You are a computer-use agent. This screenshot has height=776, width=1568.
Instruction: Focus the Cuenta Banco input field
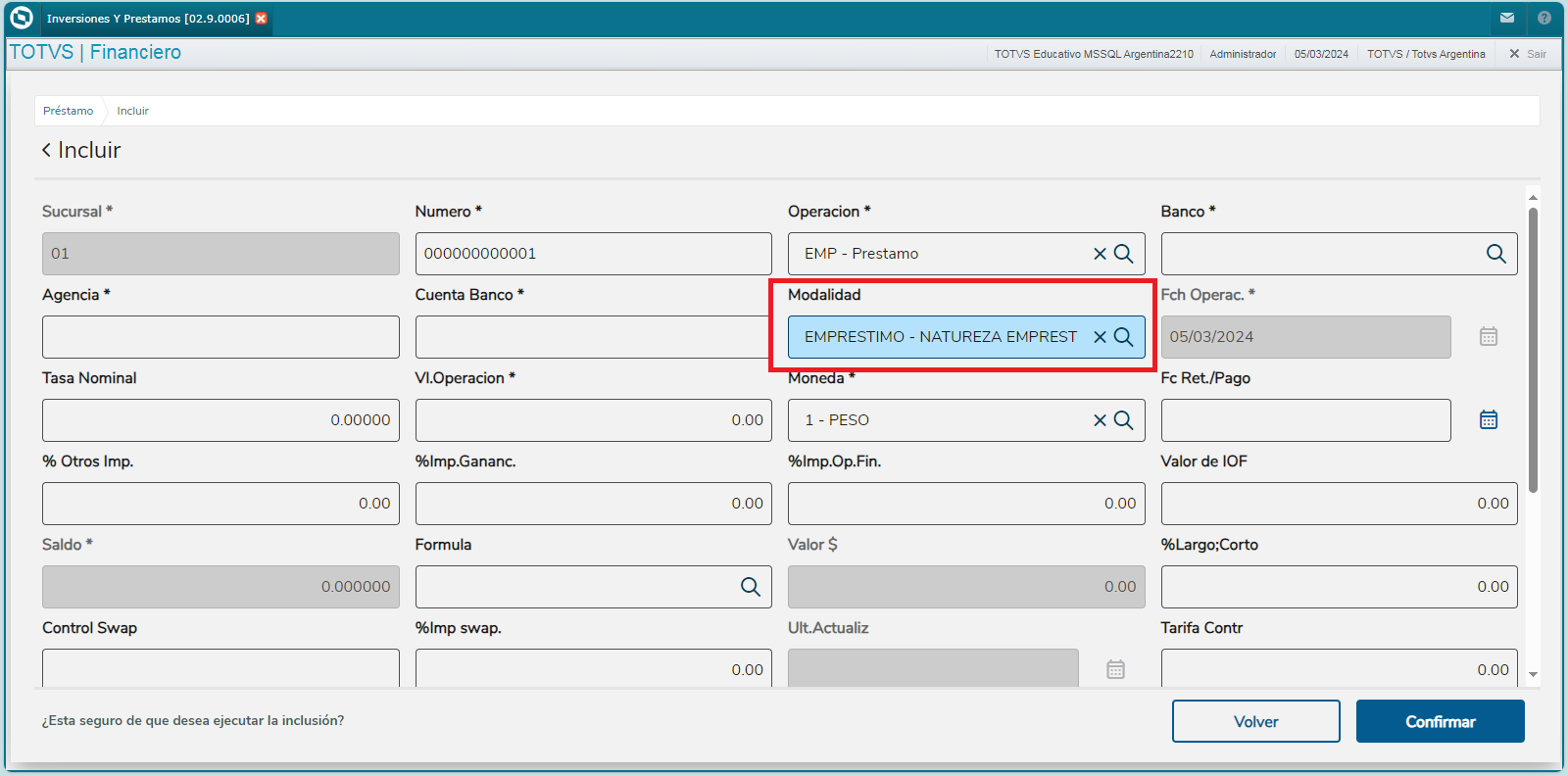coord(592,337)
